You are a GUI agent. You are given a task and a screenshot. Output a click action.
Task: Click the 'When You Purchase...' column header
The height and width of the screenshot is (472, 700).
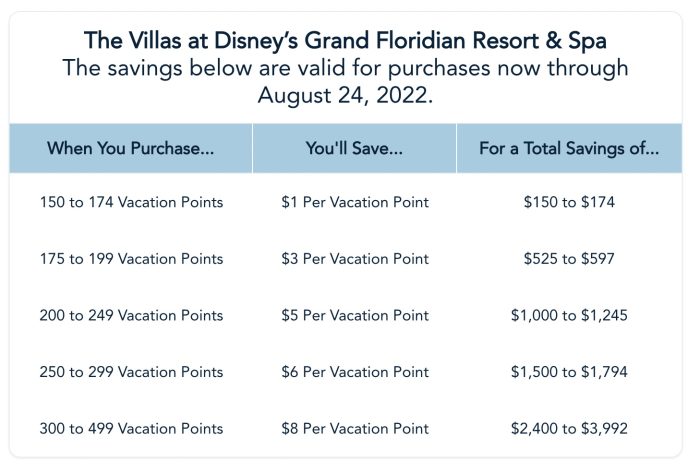[131, 148]
